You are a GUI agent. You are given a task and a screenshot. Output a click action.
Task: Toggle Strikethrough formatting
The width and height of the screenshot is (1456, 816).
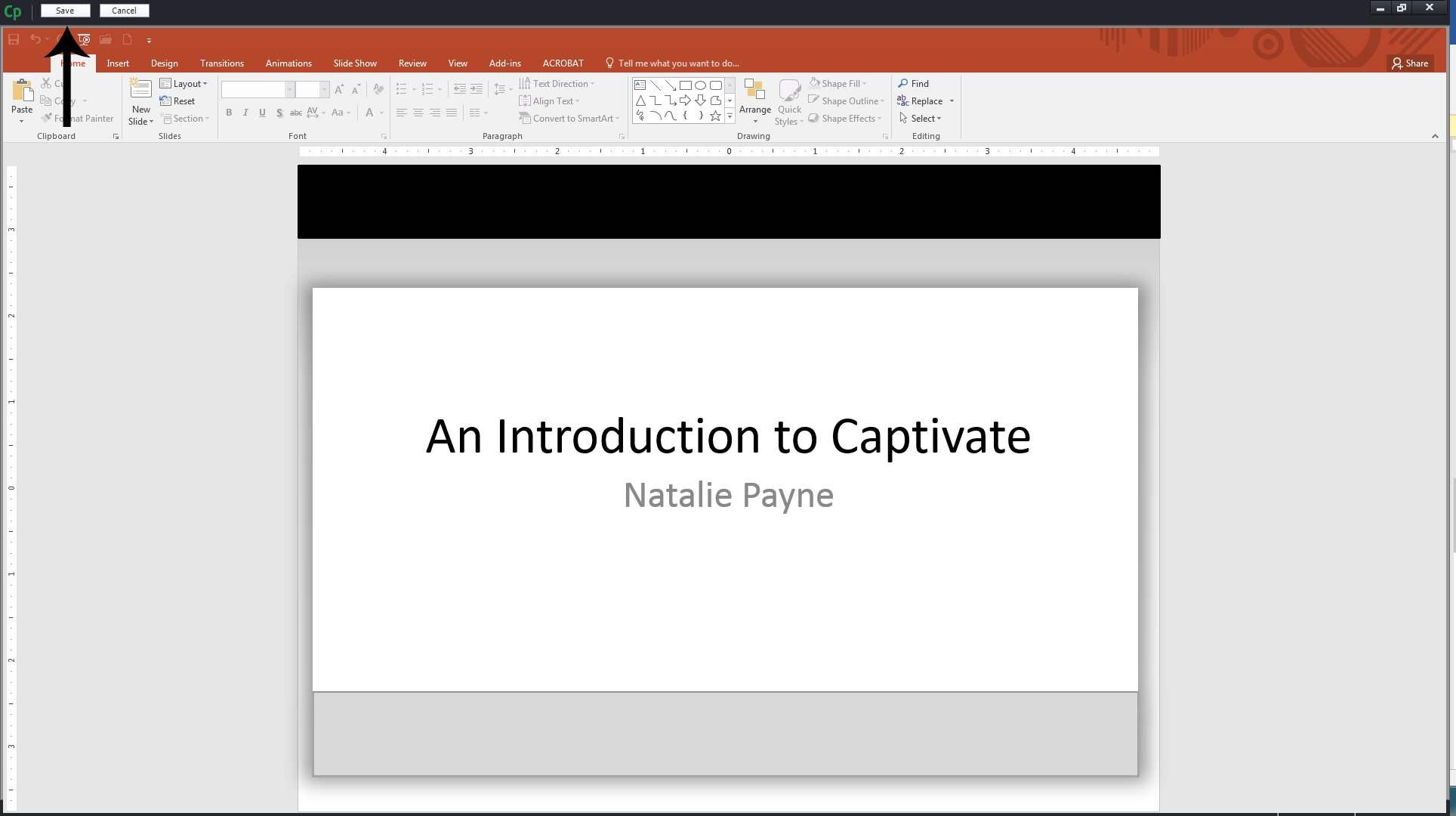tap(296, 113)
